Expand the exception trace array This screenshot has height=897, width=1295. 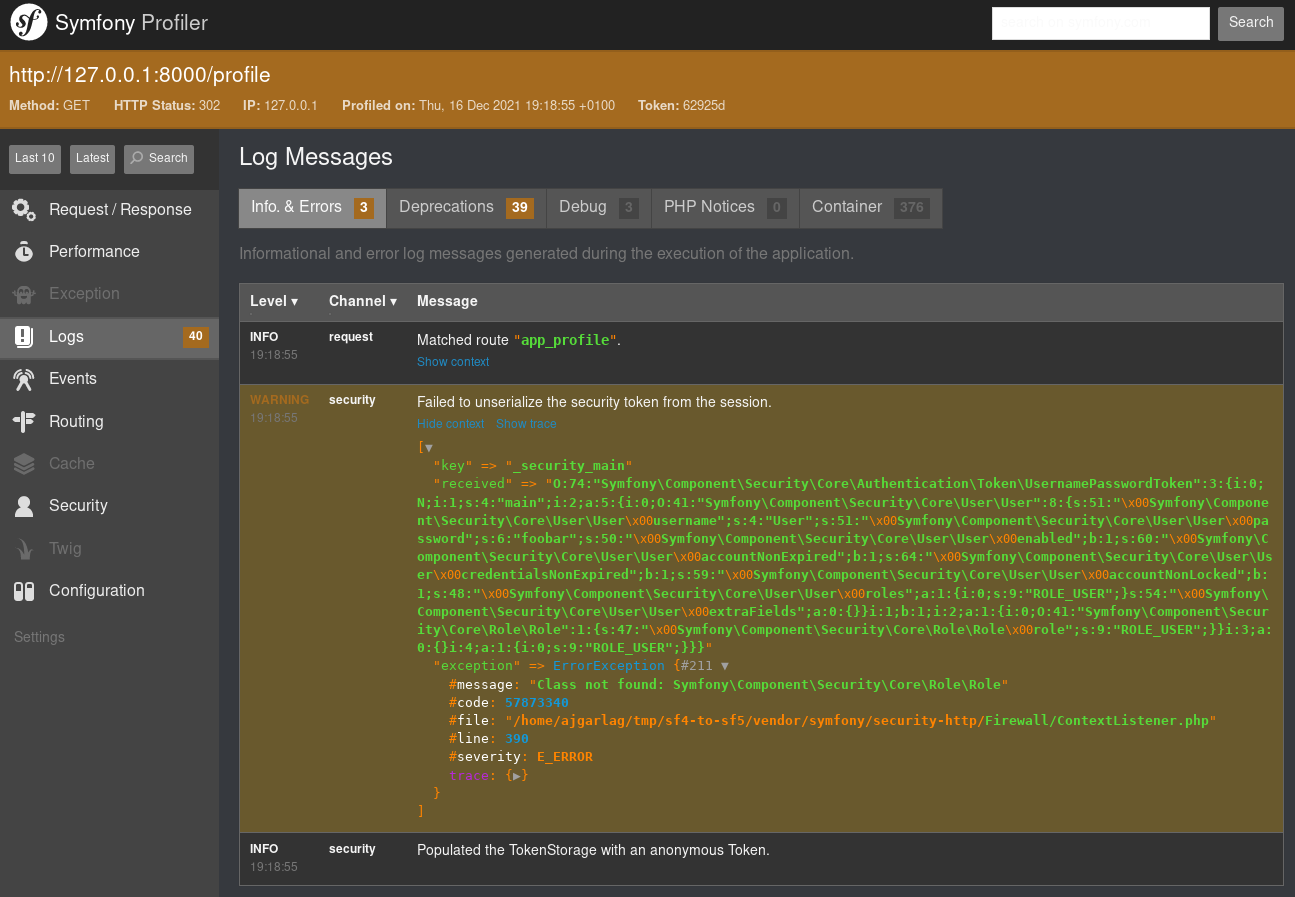pyautogui.click(x=517, y=776)
